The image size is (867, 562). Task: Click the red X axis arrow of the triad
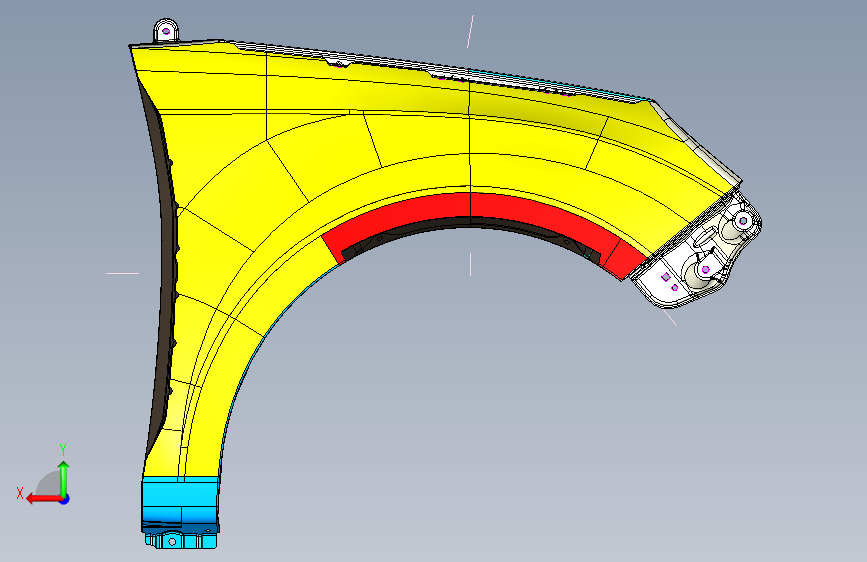[44, 499]
